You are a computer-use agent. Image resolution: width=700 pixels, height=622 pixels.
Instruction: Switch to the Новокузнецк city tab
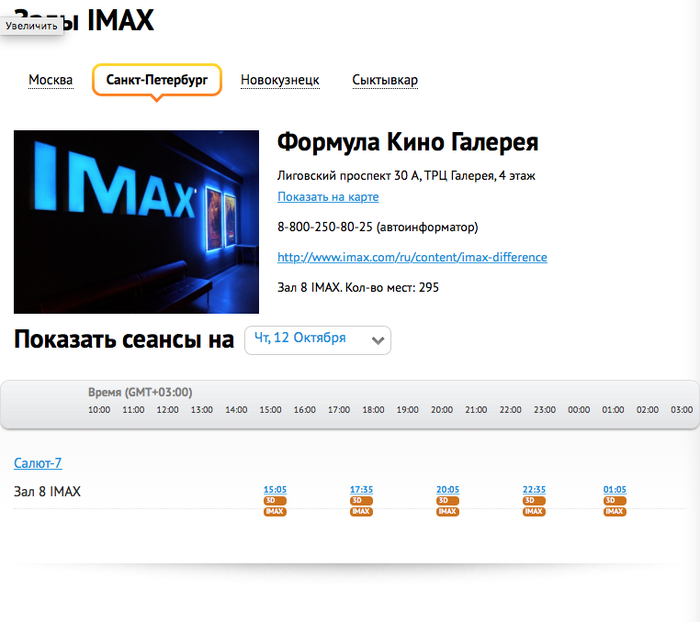tap(280, 80)
